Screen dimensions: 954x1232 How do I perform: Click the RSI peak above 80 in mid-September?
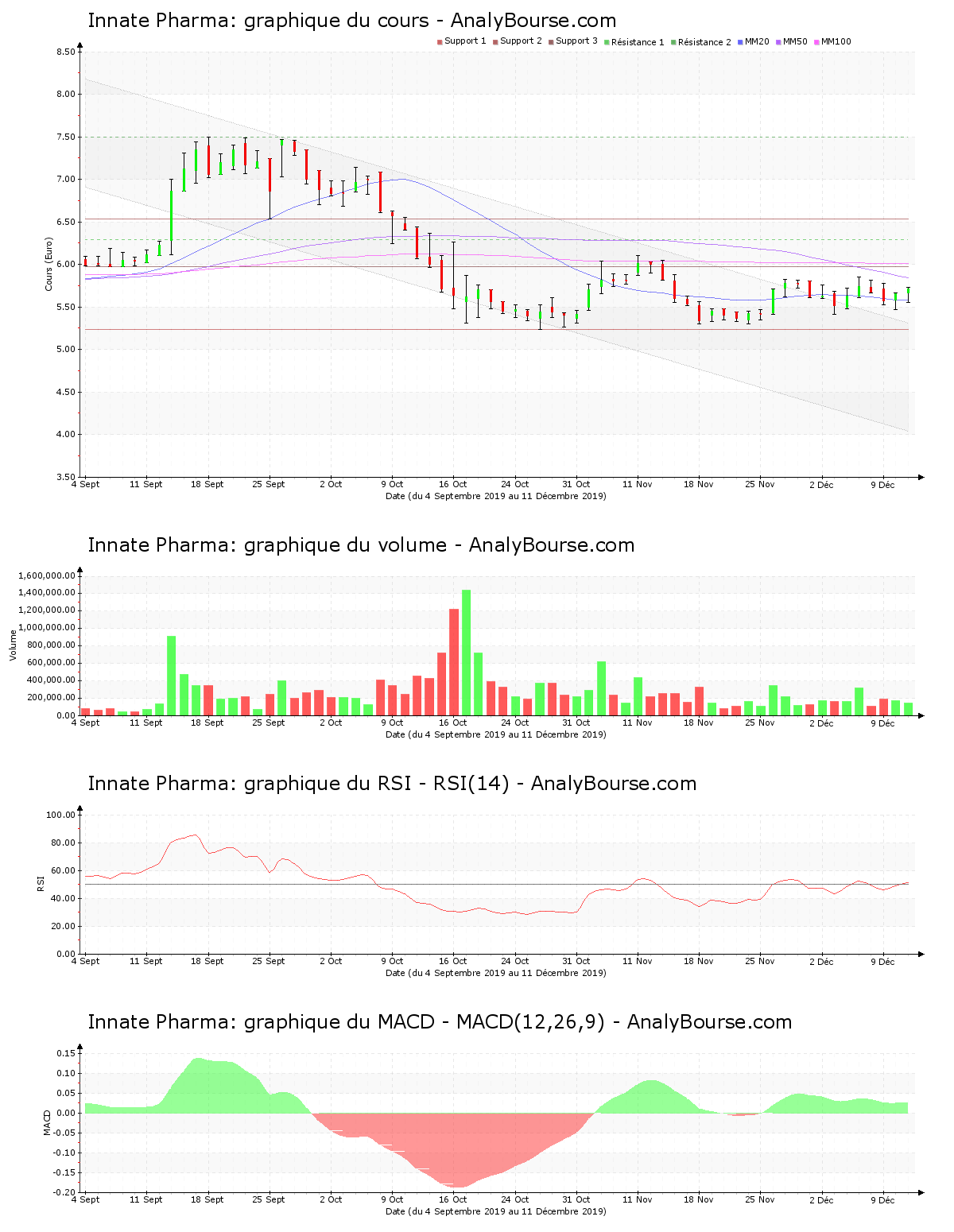pyautogui.click(x=196, y=835)
